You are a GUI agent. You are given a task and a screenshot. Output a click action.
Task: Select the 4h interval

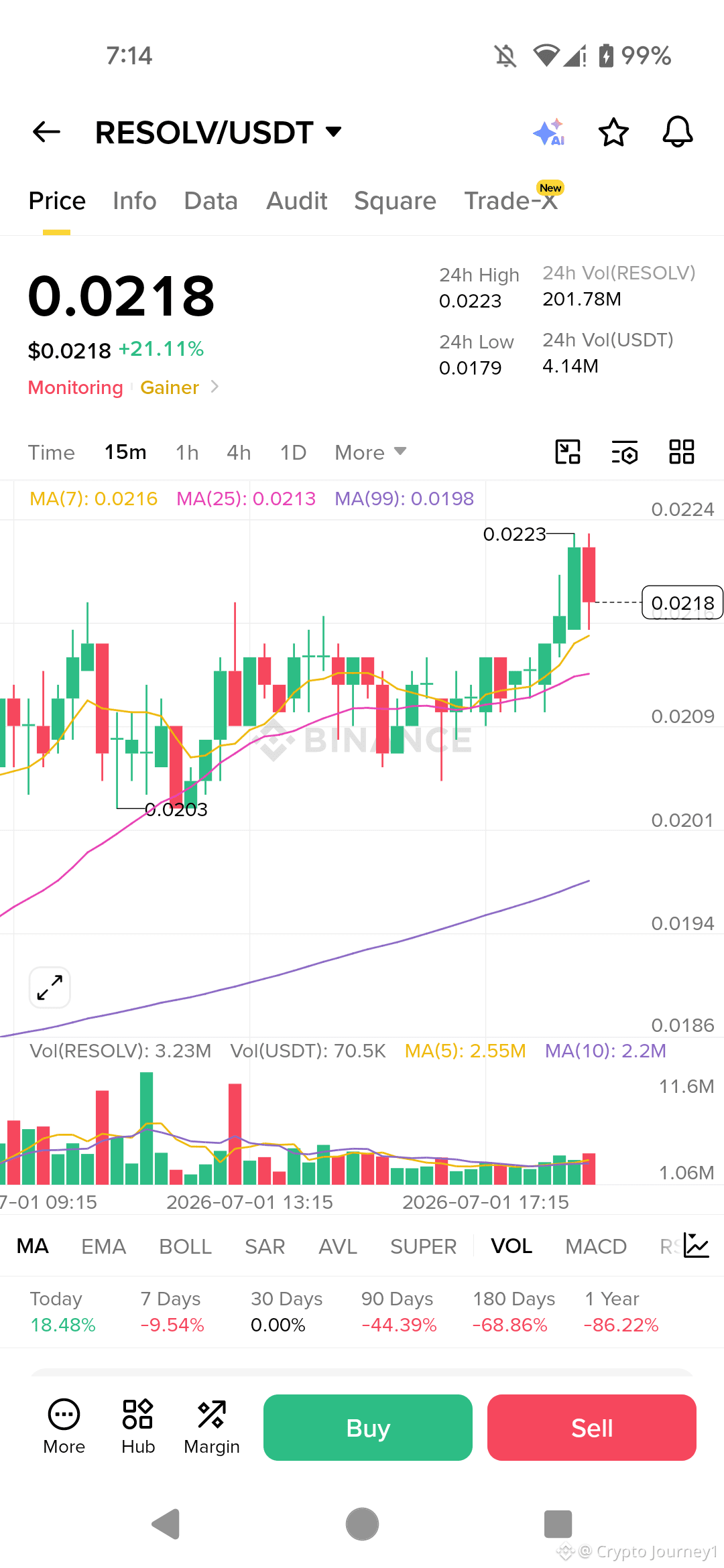point(239,453)
